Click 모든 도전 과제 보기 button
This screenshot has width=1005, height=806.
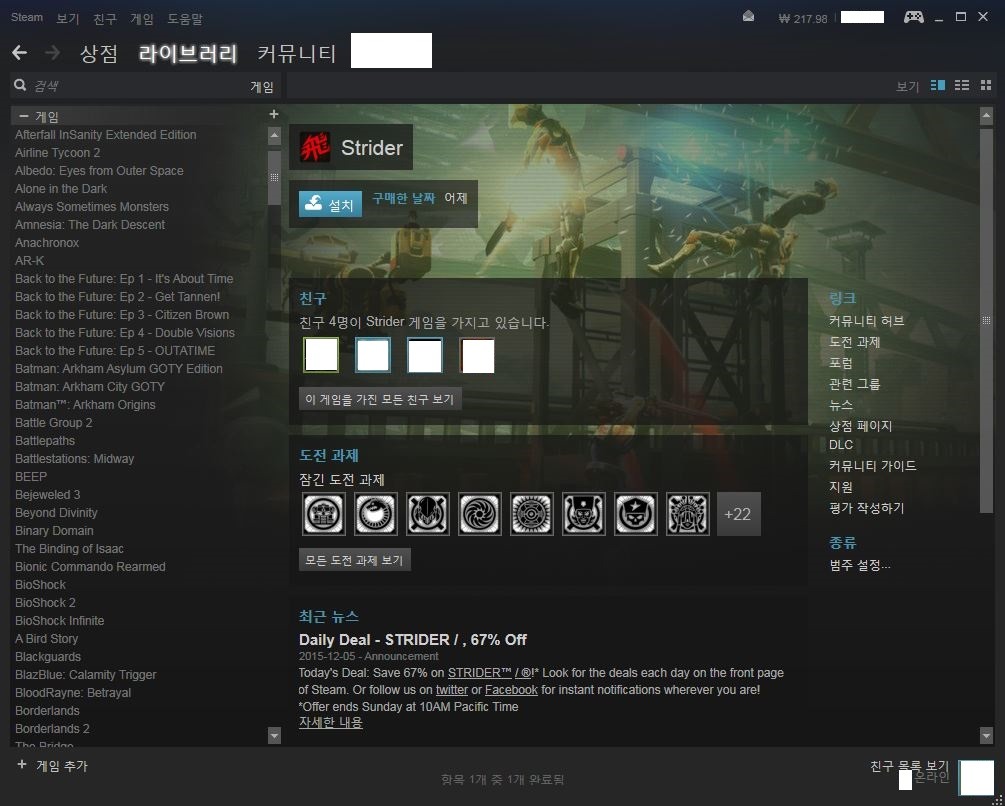pyautogui.click(x=354, y=560)
